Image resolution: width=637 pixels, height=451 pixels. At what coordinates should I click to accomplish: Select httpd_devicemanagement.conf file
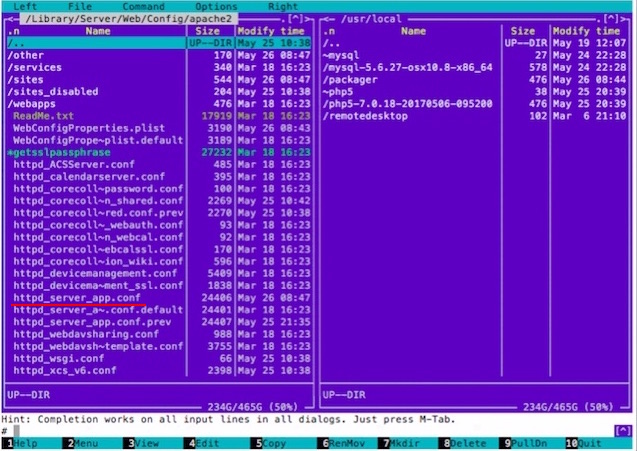159,273
